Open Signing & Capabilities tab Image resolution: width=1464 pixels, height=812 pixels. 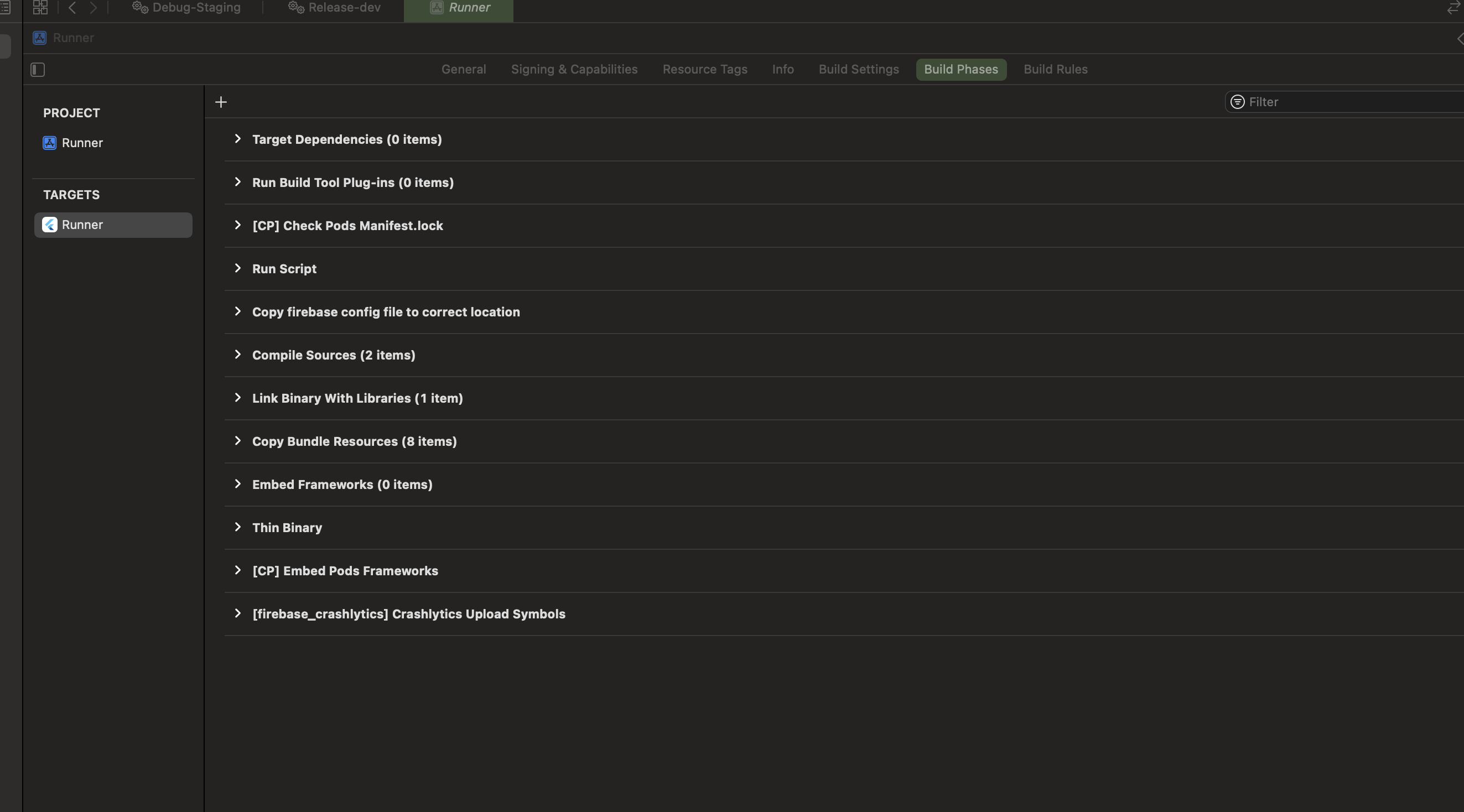coord(574,69)
